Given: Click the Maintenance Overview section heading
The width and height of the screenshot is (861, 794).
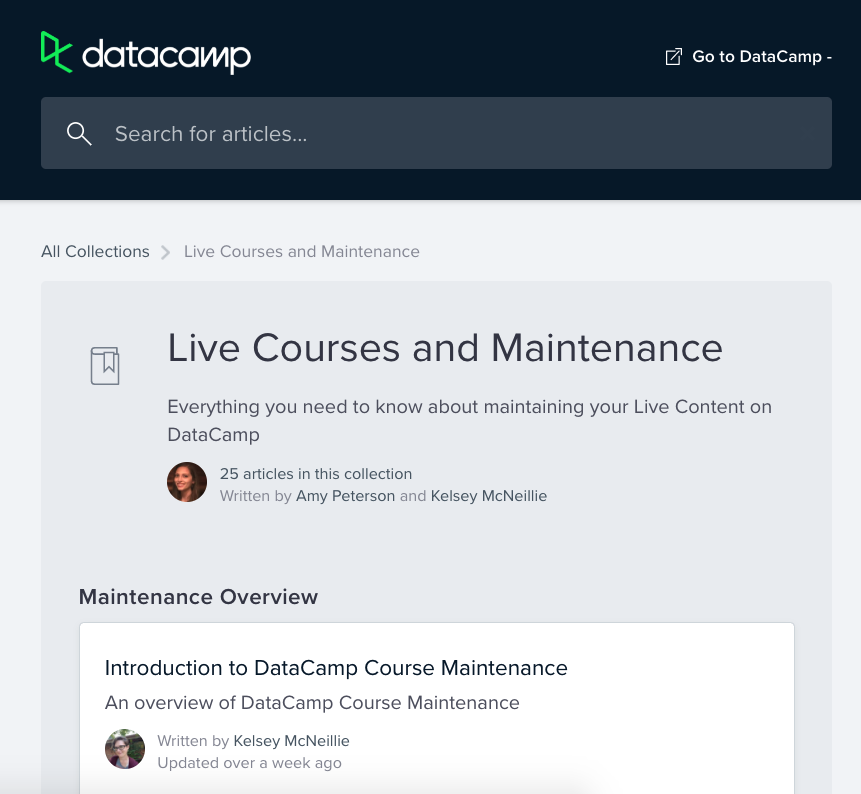Looking at the screenshot, I should (x=198, y=597).
